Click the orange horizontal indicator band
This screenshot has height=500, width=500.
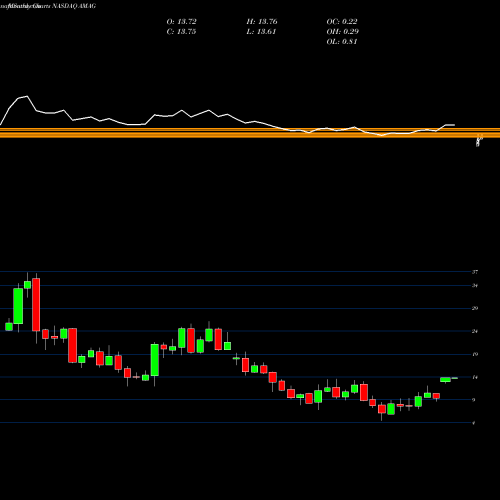tap(250, 133)
